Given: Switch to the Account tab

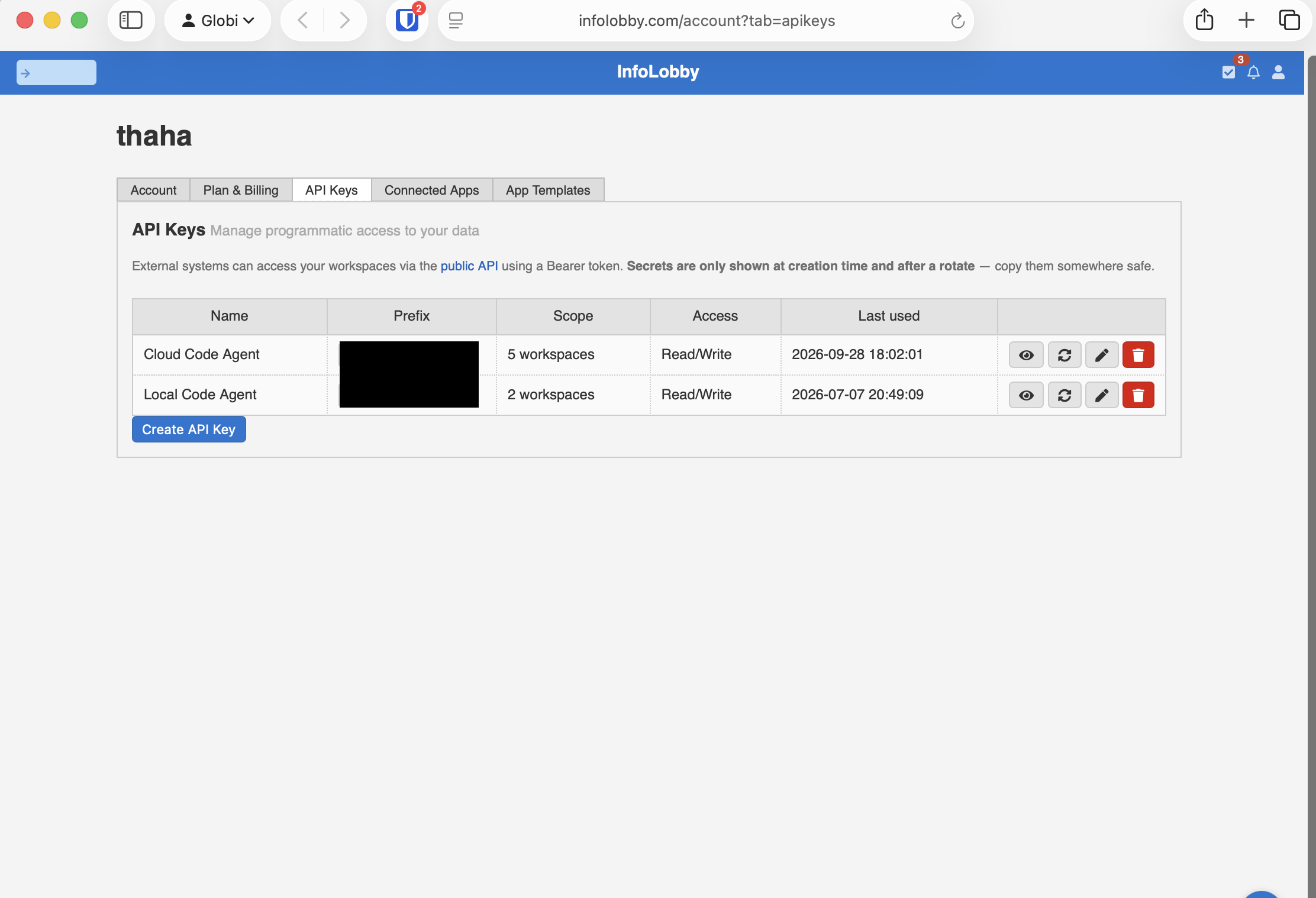Looking at the screenshot, I should point(153,190).
